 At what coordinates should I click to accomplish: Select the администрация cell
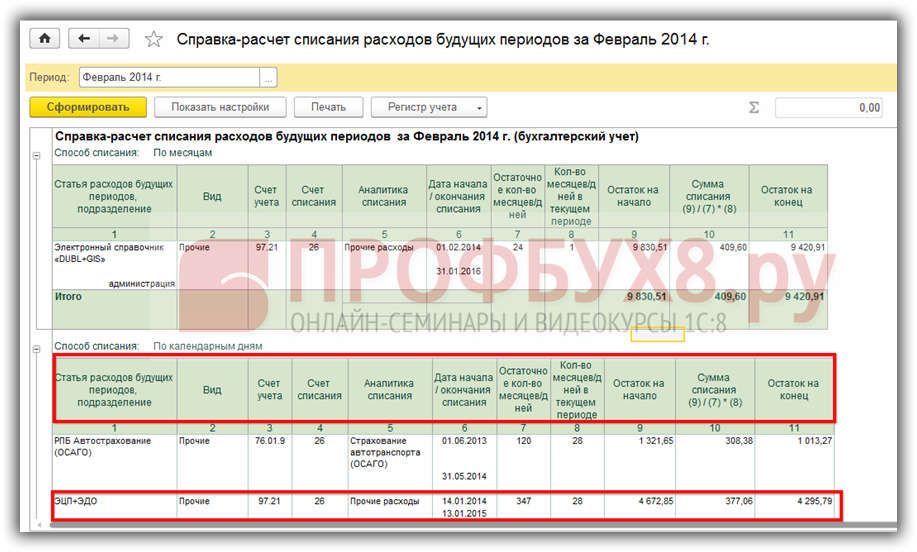coord(142,284)
